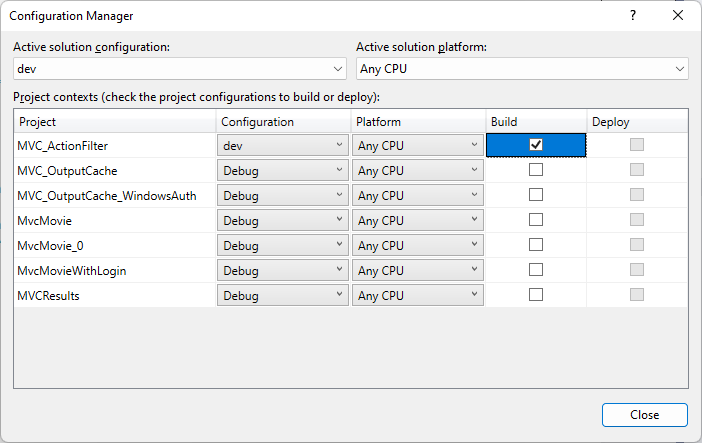Open Platform dropdown for MvcMovie_0
Image resolution: width=702 pixels, height=443 pixels.
point(418,245)
